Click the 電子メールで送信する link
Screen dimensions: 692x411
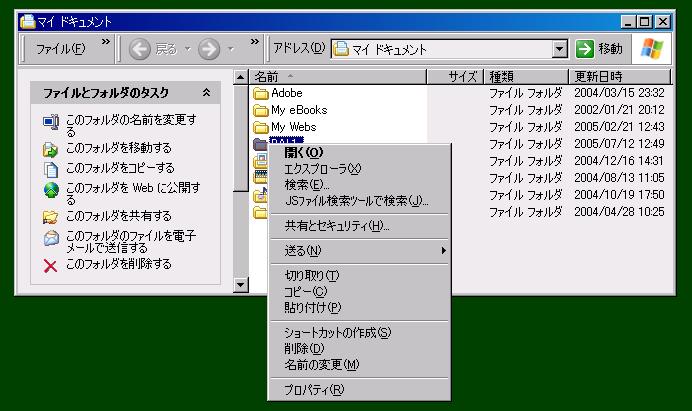tap(131, 241)
